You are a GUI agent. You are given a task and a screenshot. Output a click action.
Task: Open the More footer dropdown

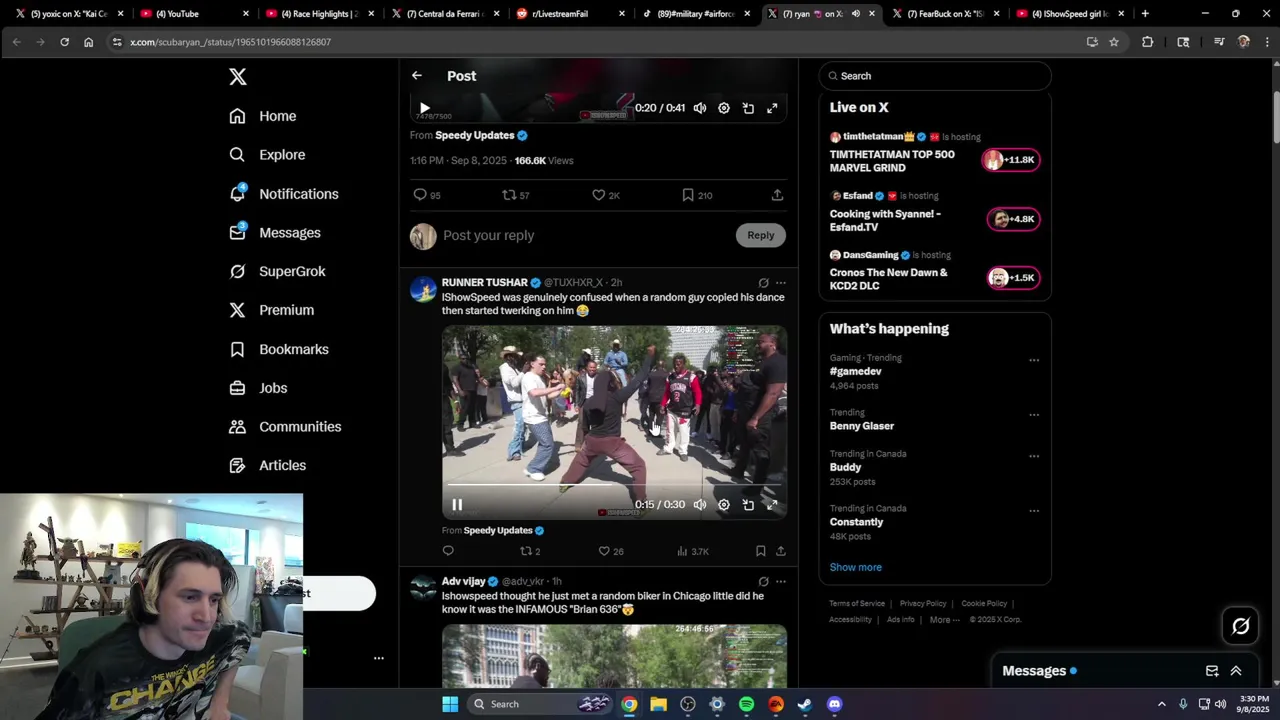944,620
